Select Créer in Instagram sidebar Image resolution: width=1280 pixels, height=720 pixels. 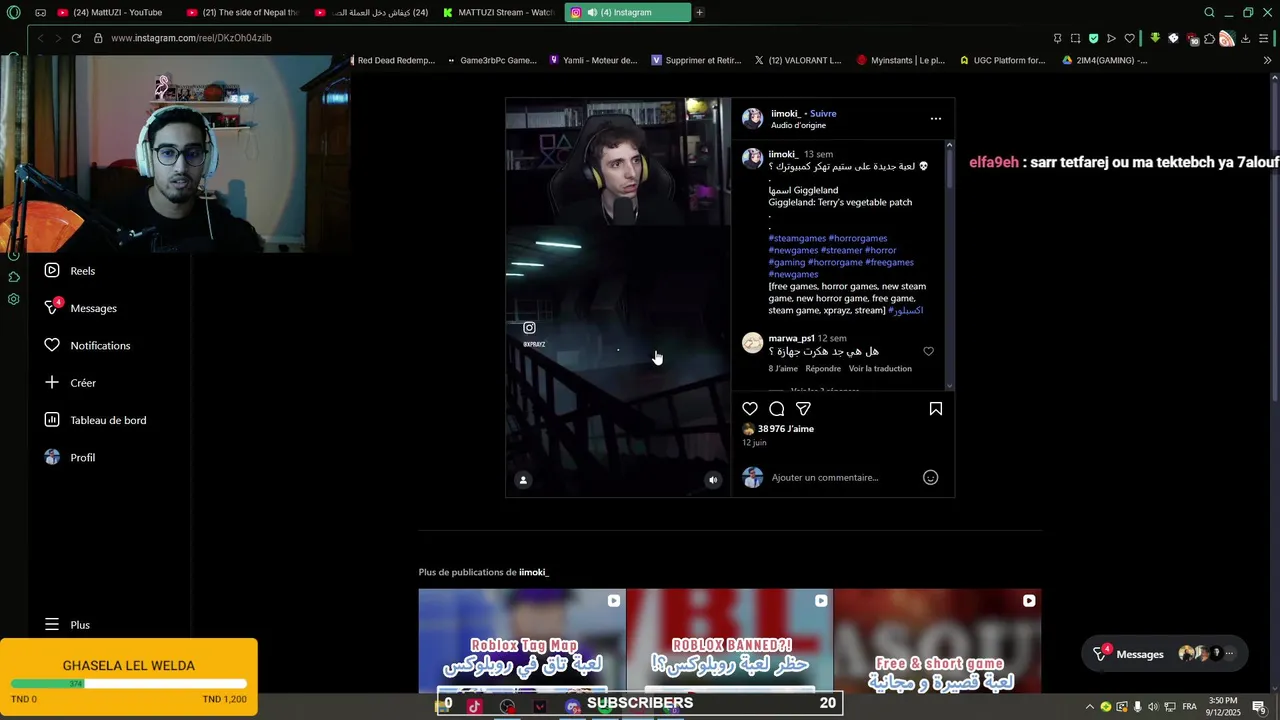(70, 383)
